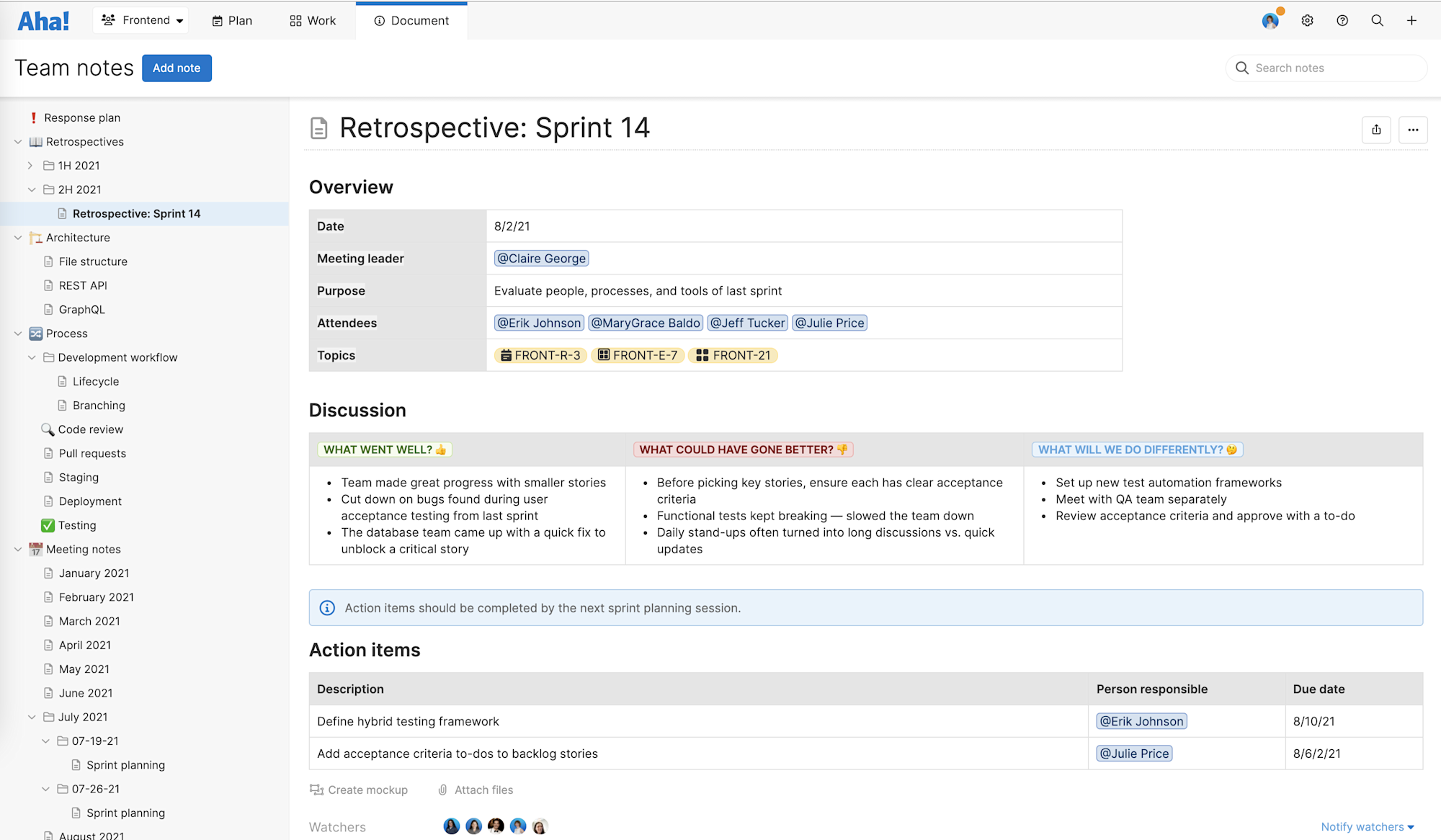This screenshot has width=1441, height=840.
Task: Expand the 1H 2021 folder
Action: 30,165
